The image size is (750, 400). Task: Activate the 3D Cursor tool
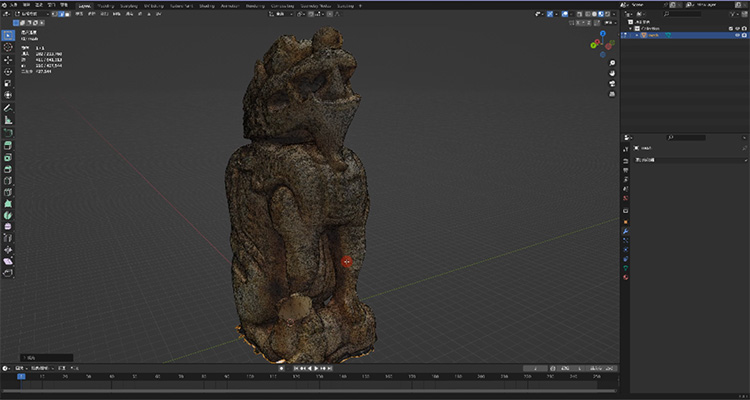[8, 47]
